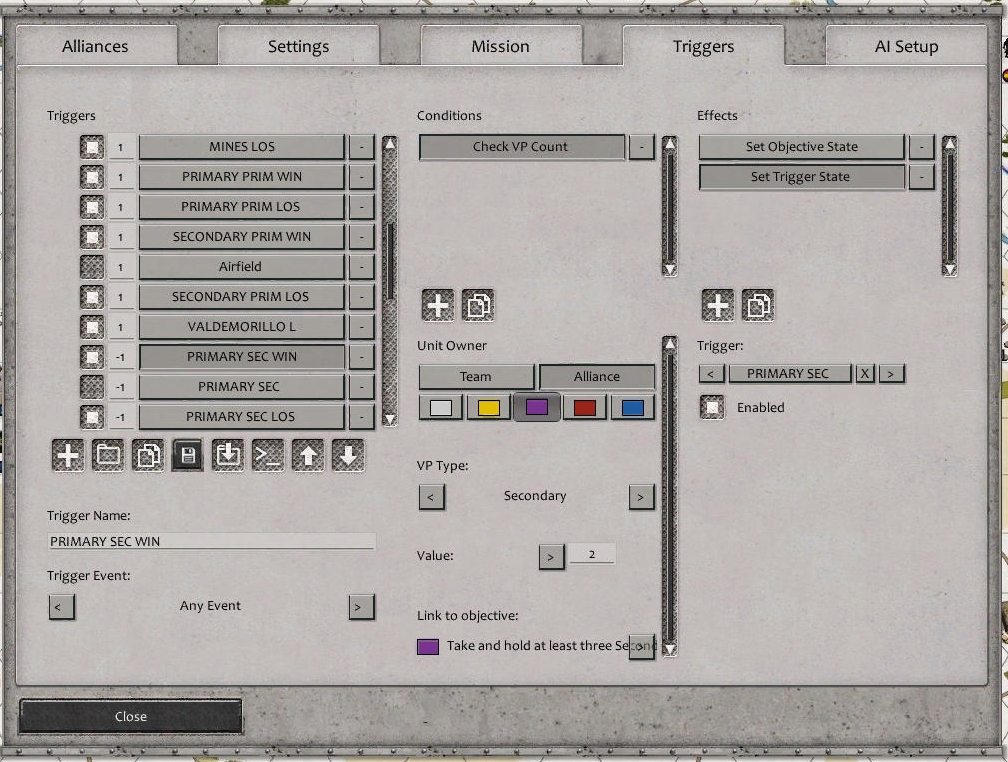Screen dimensions: 1008x762
Task: Select next Trigger Event option
Action: [361, 607]
